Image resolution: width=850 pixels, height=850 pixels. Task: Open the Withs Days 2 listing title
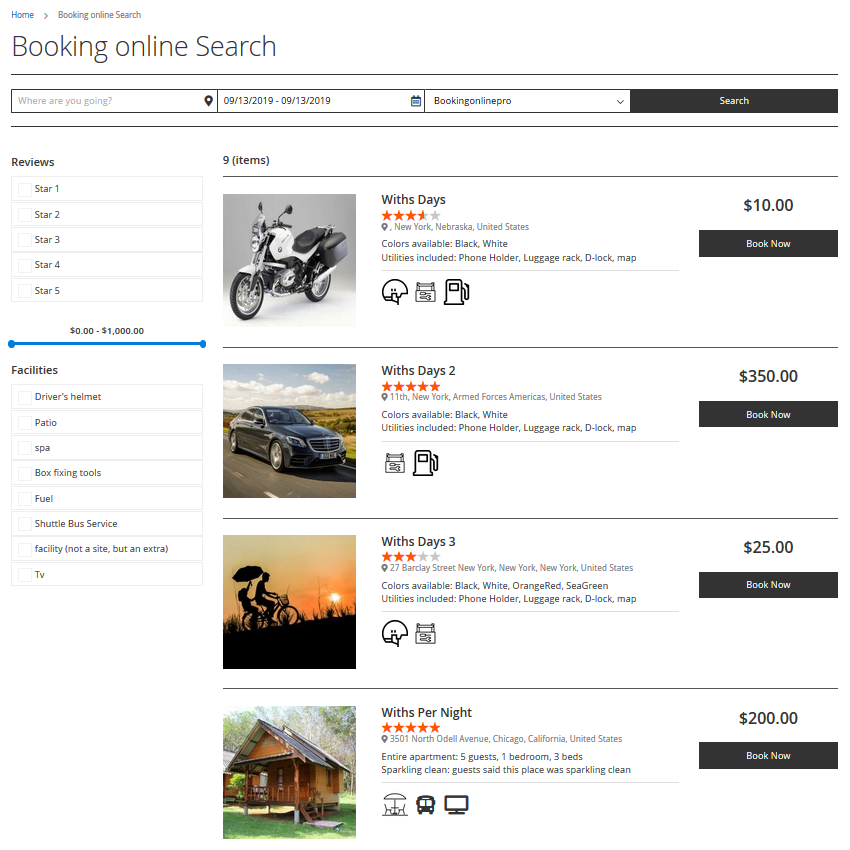coord(418,371)
